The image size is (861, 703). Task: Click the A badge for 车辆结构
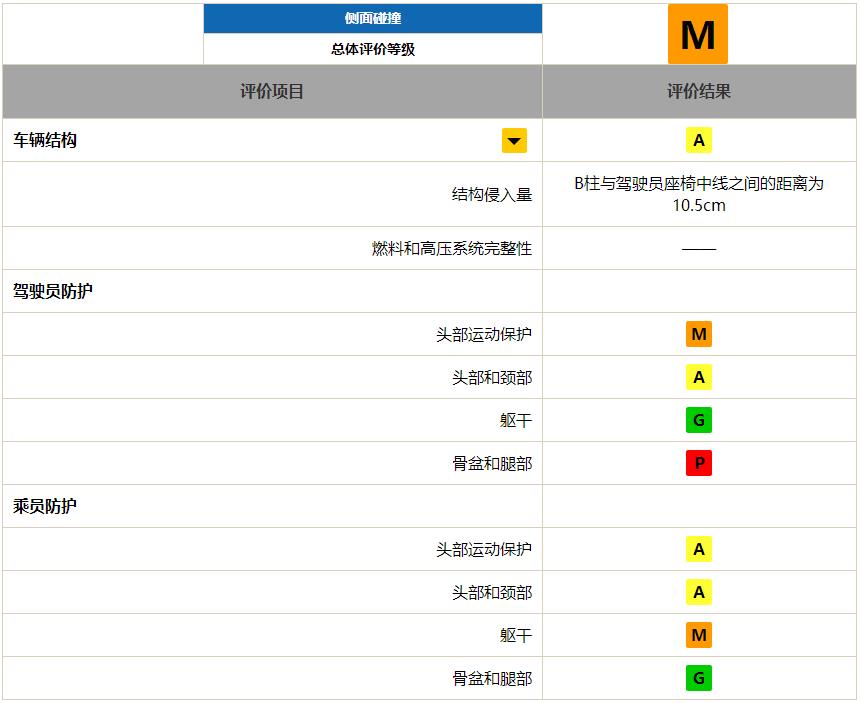click(x=698, y=140)
